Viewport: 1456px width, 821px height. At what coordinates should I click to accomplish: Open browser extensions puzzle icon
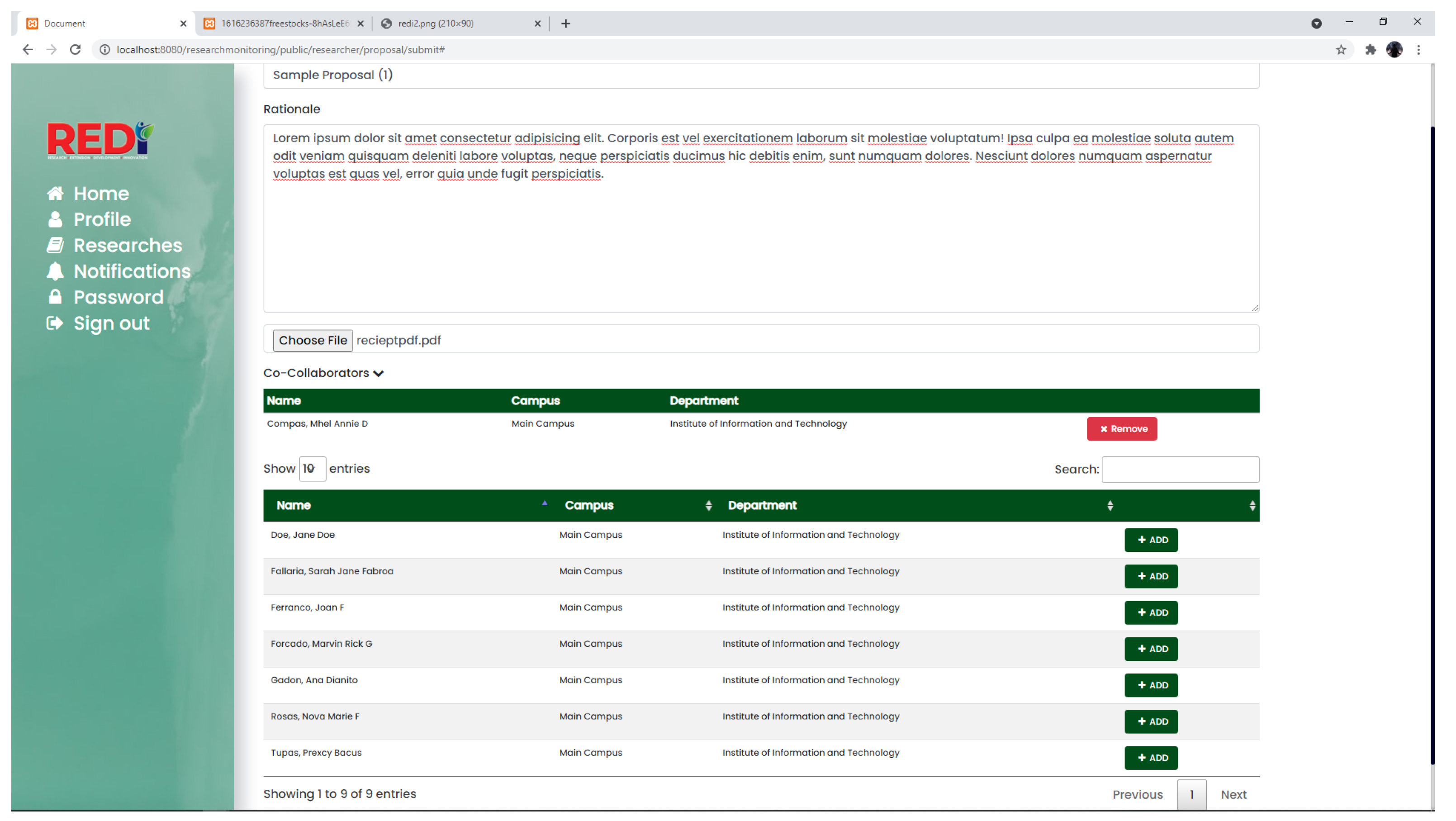tap(1370, 50)
